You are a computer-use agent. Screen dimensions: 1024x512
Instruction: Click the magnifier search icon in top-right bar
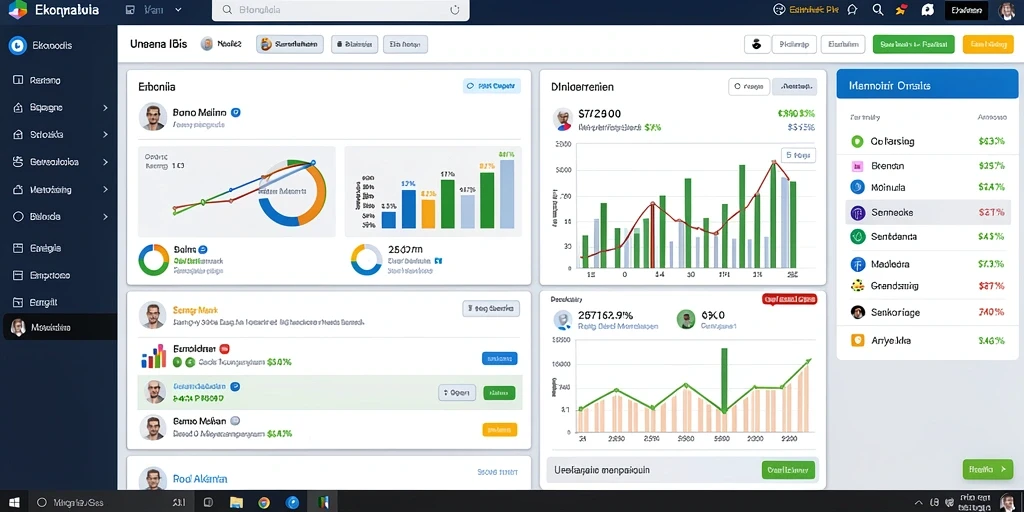pos(878,10)
